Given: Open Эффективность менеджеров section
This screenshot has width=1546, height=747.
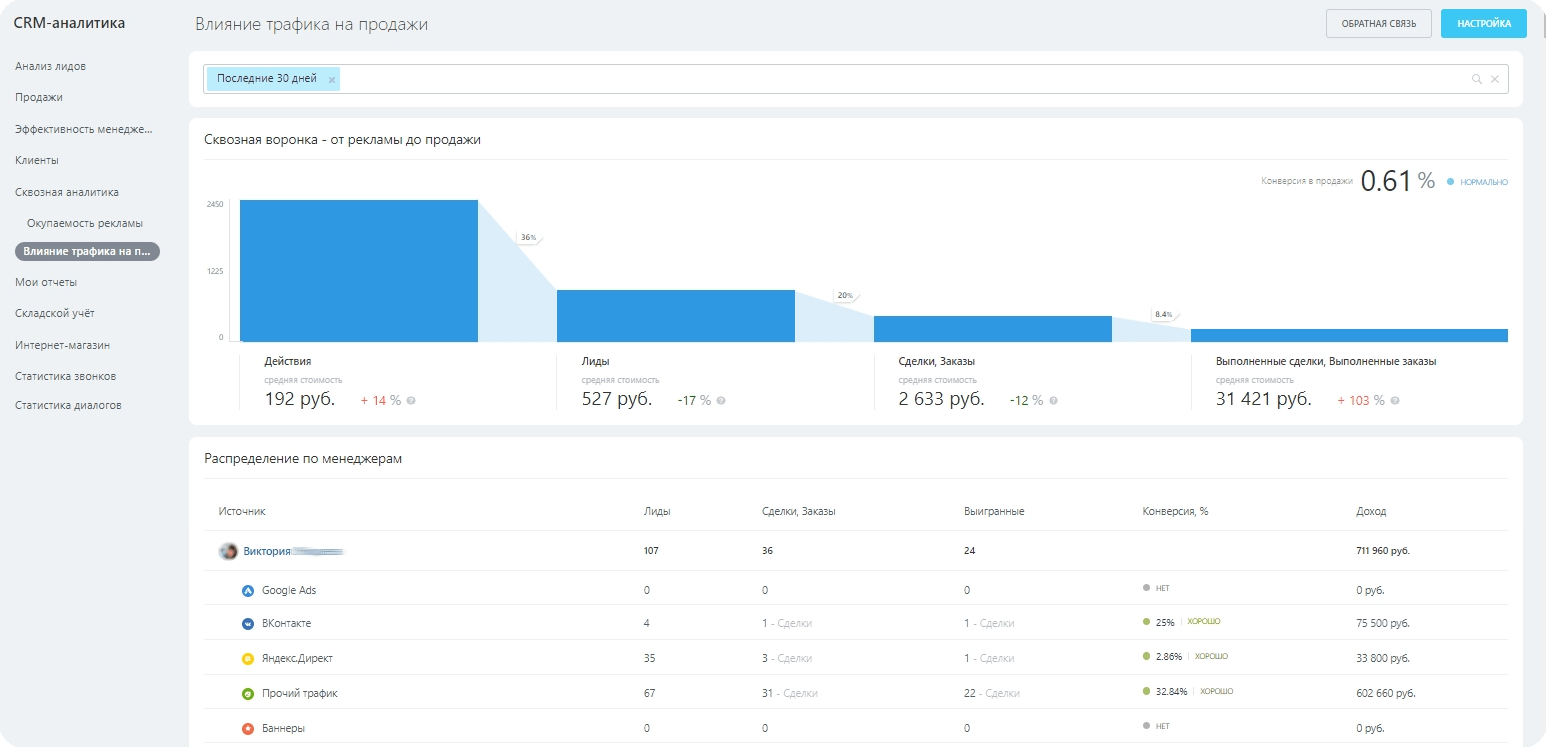Looking at the screenshot, I should point(84,128).
